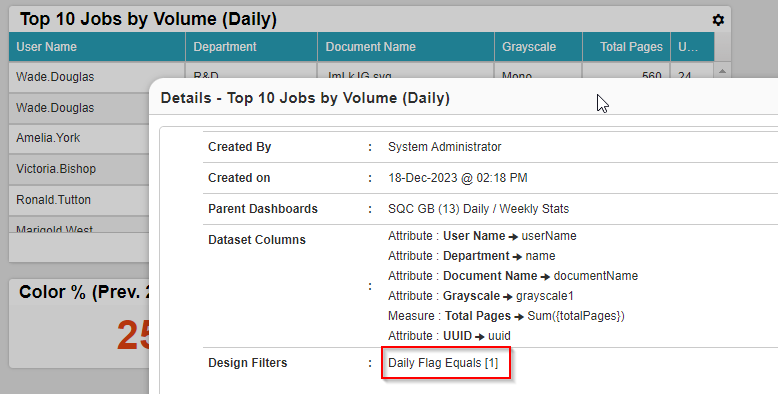Click the User Name attribute mapping
This screenshot has height=394, width=778.
(x=482, y=236)
